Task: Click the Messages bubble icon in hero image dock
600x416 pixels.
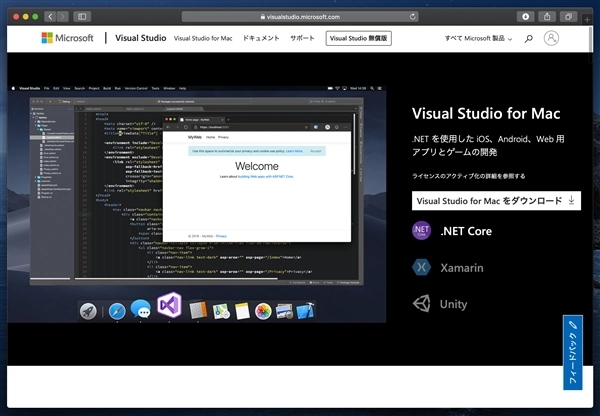Action: tap(140, 309)
